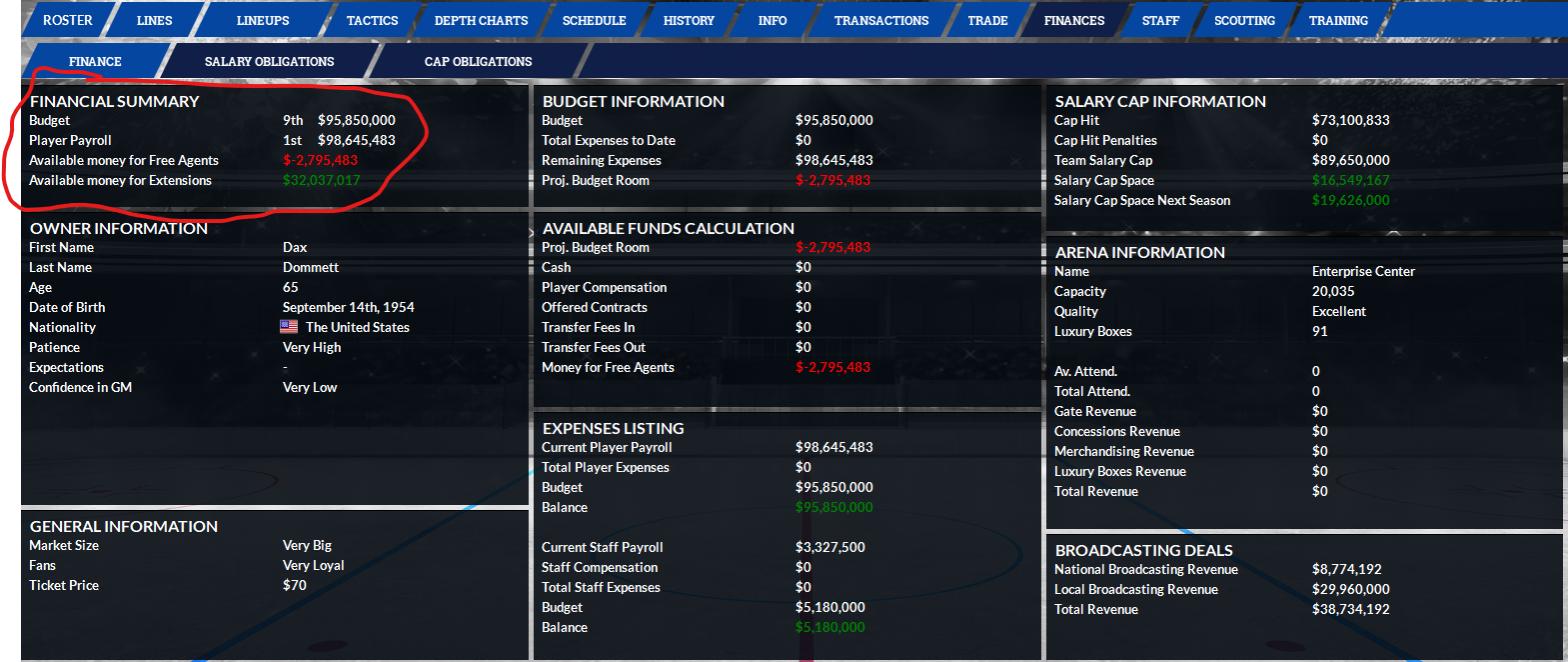The image size is (1568, 662).
Task: Go to the Lineups tab
Action: tap(263, 20)
